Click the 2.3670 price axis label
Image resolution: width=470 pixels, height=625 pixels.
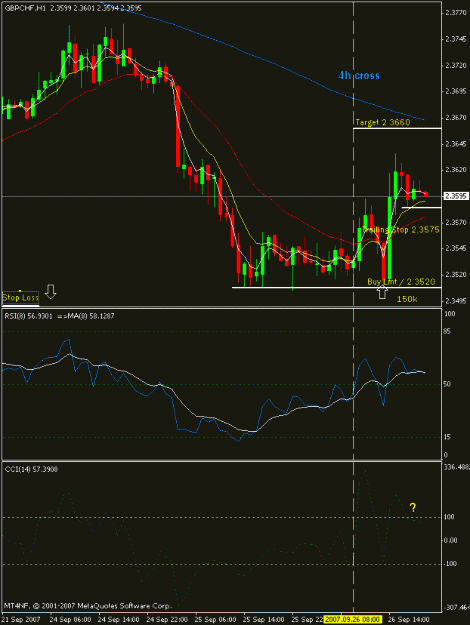pos(455,118)
